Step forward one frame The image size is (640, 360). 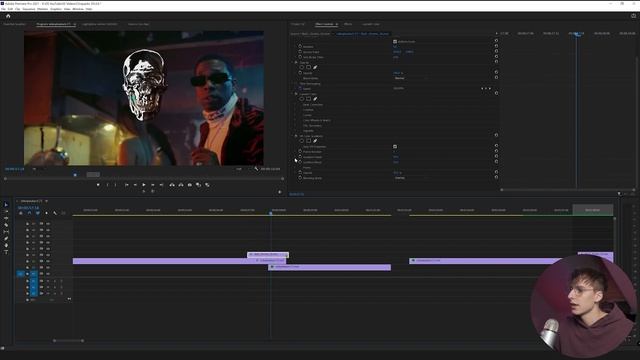coord(153,185)
